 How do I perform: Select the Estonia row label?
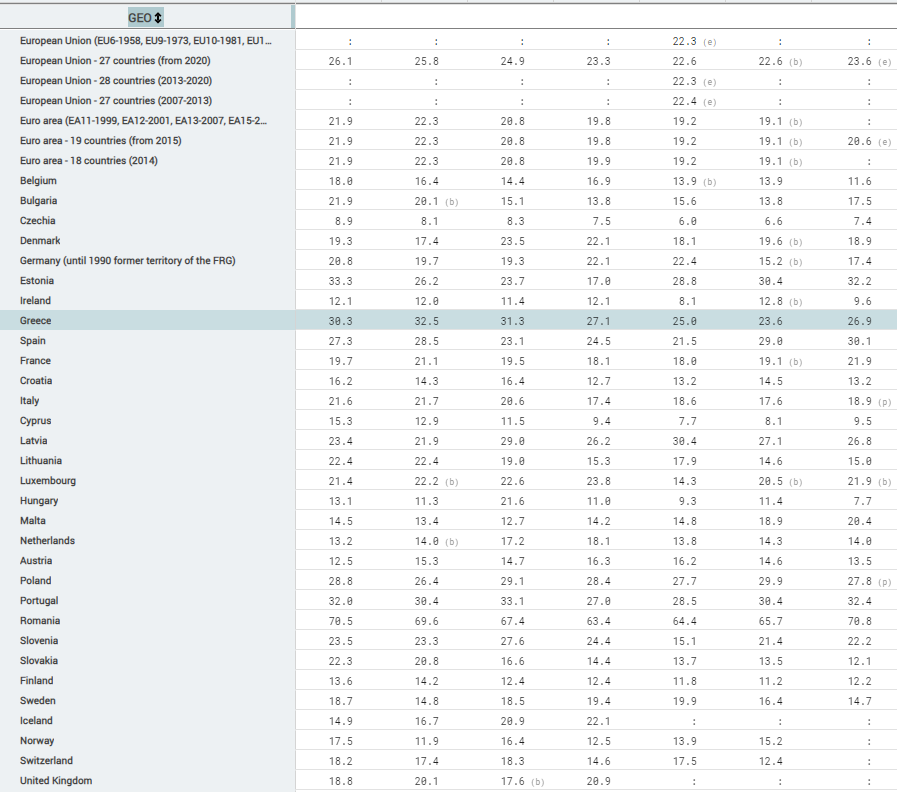(x=37, y=281)
